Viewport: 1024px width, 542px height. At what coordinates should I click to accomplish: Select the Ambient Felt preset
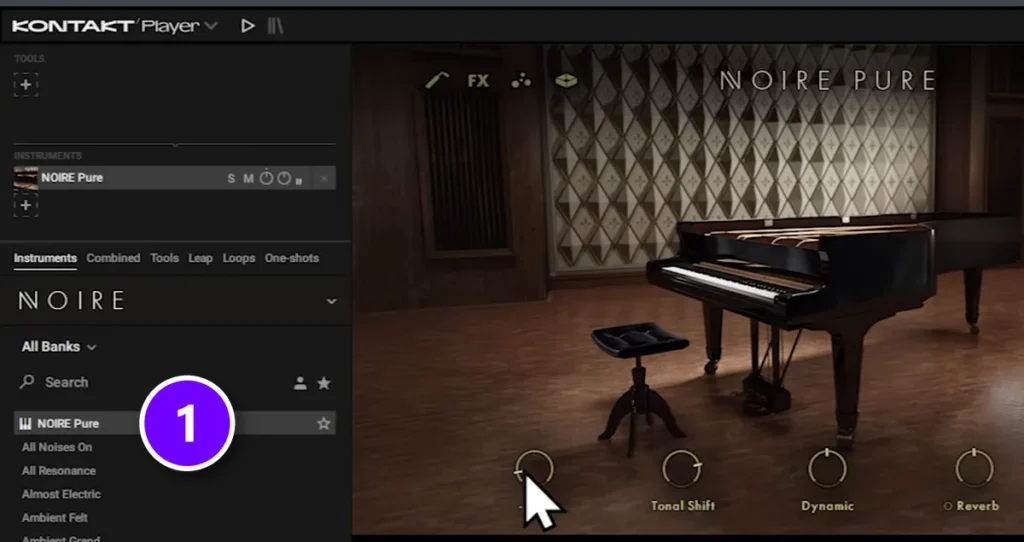tap(55, 518)
